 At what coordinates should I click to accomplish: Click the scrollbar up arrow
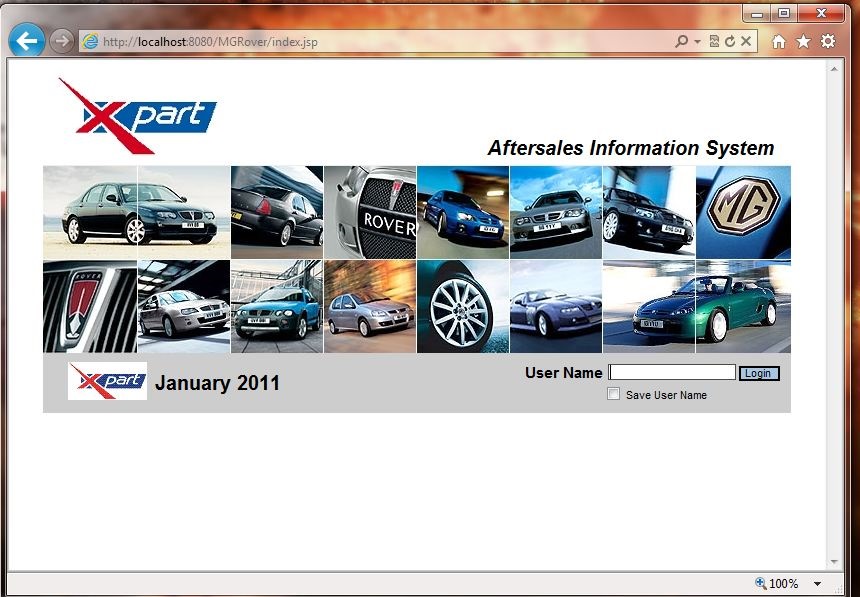click(x=834, y=69)
